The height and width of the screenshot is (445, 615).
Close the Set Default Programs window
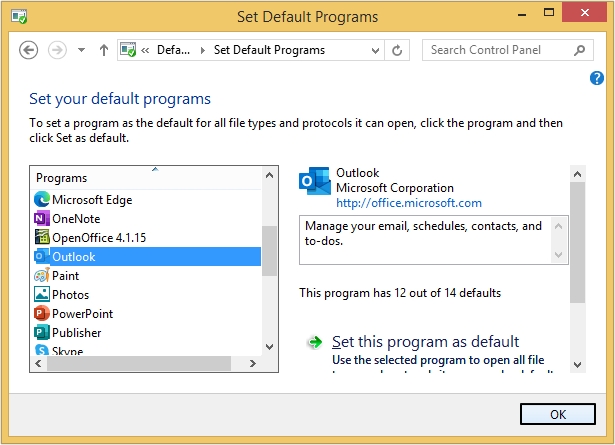pos(584,13)
